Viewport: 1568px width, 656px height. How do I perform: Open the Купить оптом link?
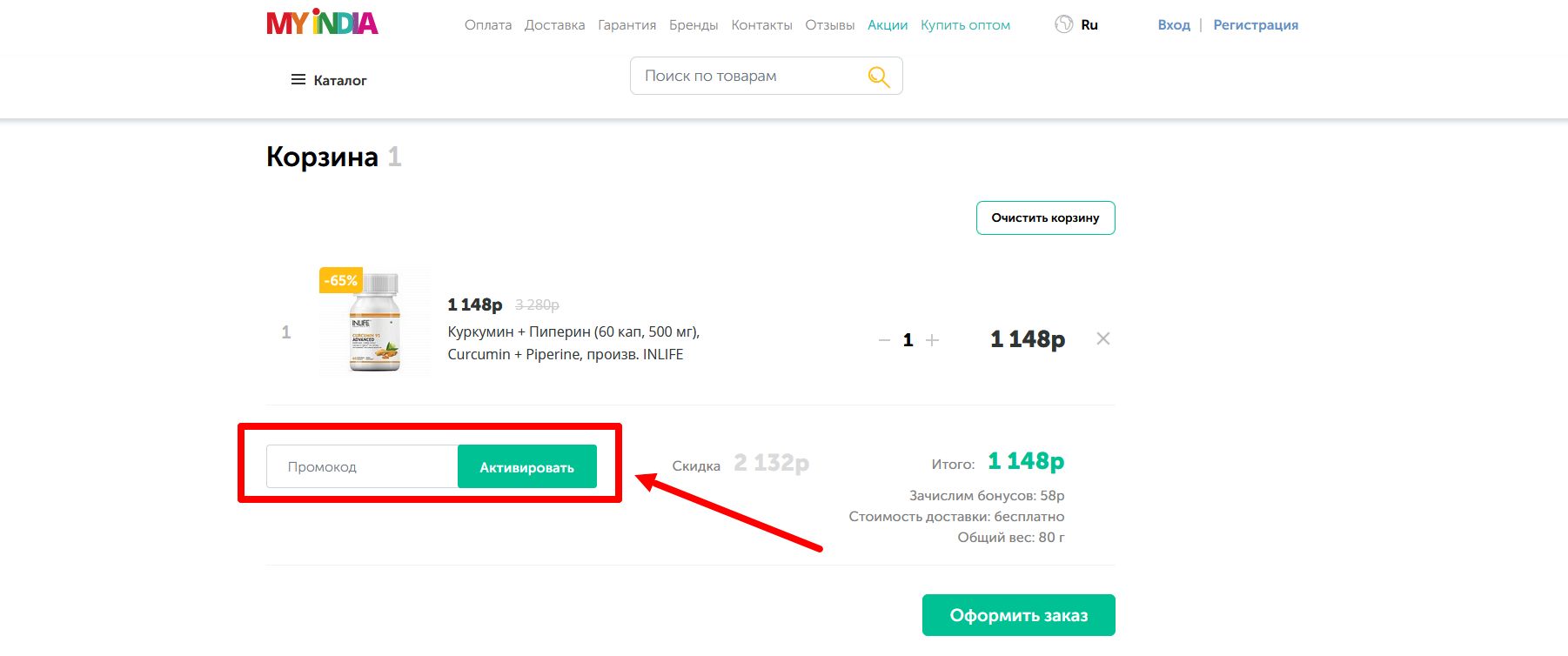click(x=965, y=25)
